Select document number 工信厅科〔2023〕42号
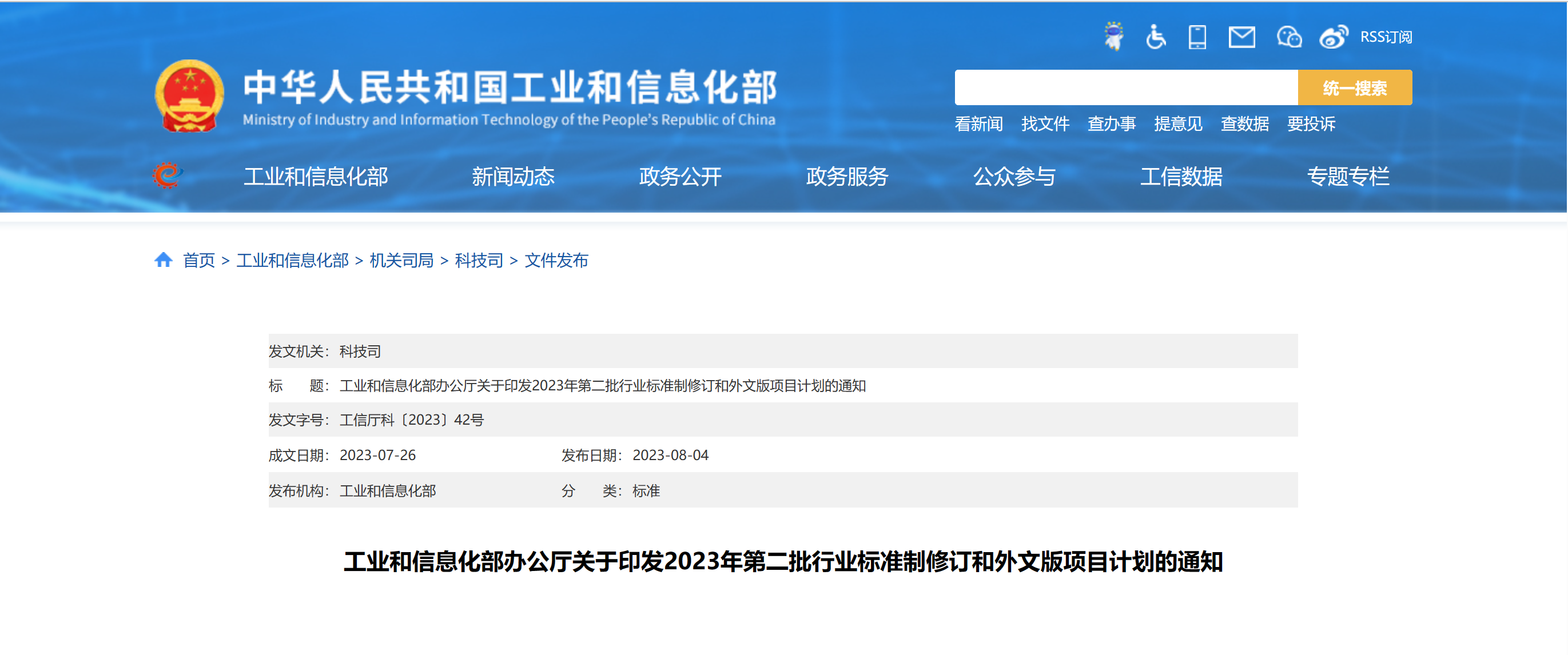 (x=412, y=420)
